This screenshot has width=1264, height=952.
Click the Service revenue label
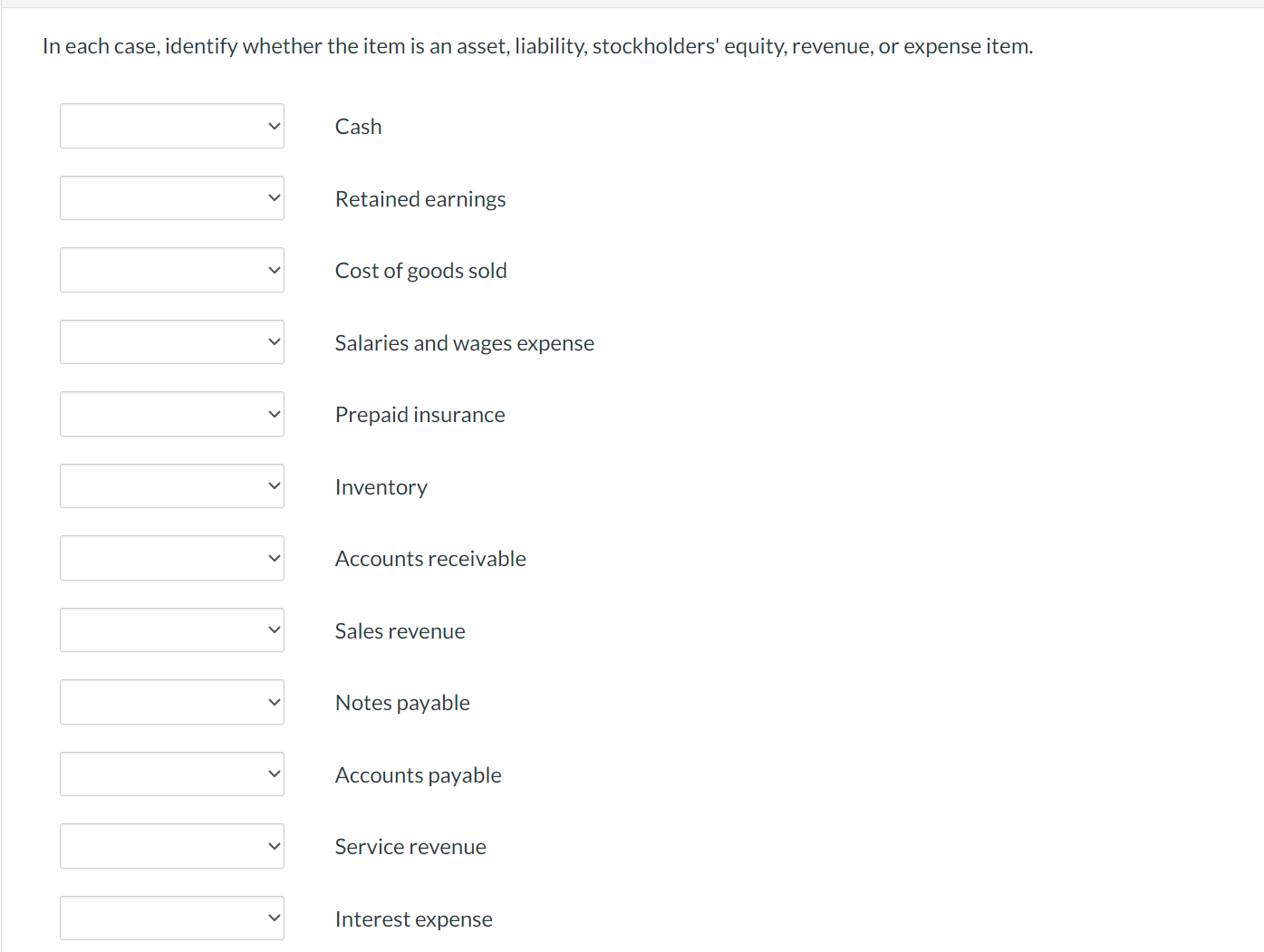410,846
